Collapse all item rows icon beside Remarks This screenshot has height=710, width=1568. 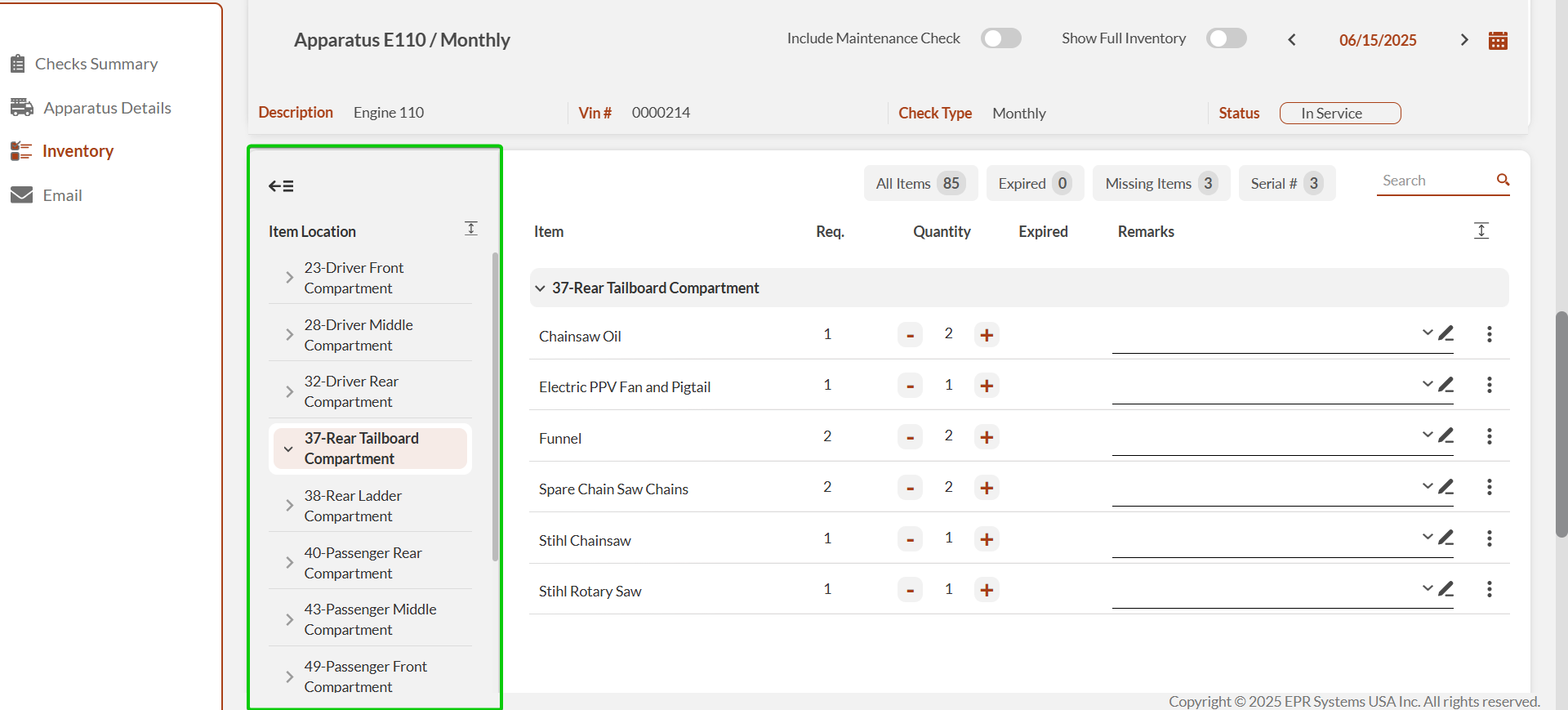(1481, 231)
